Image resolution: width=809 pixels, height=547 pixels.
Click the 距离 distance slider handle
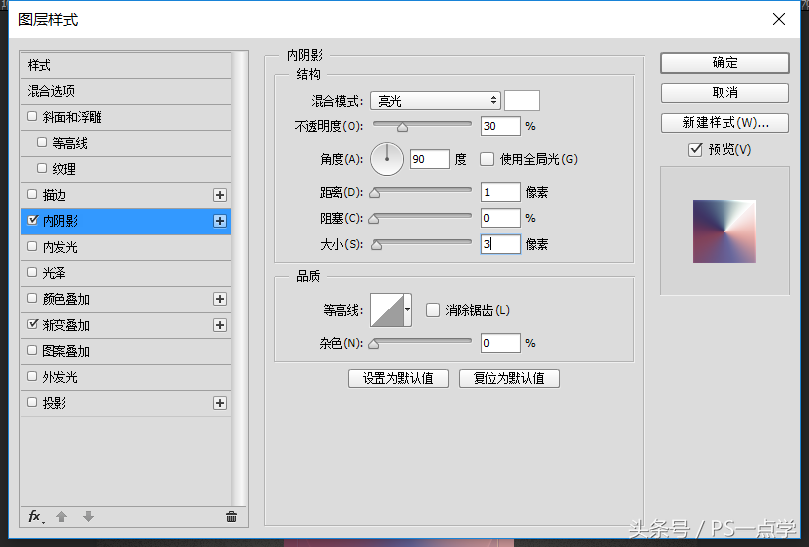[x=375, y=193]
